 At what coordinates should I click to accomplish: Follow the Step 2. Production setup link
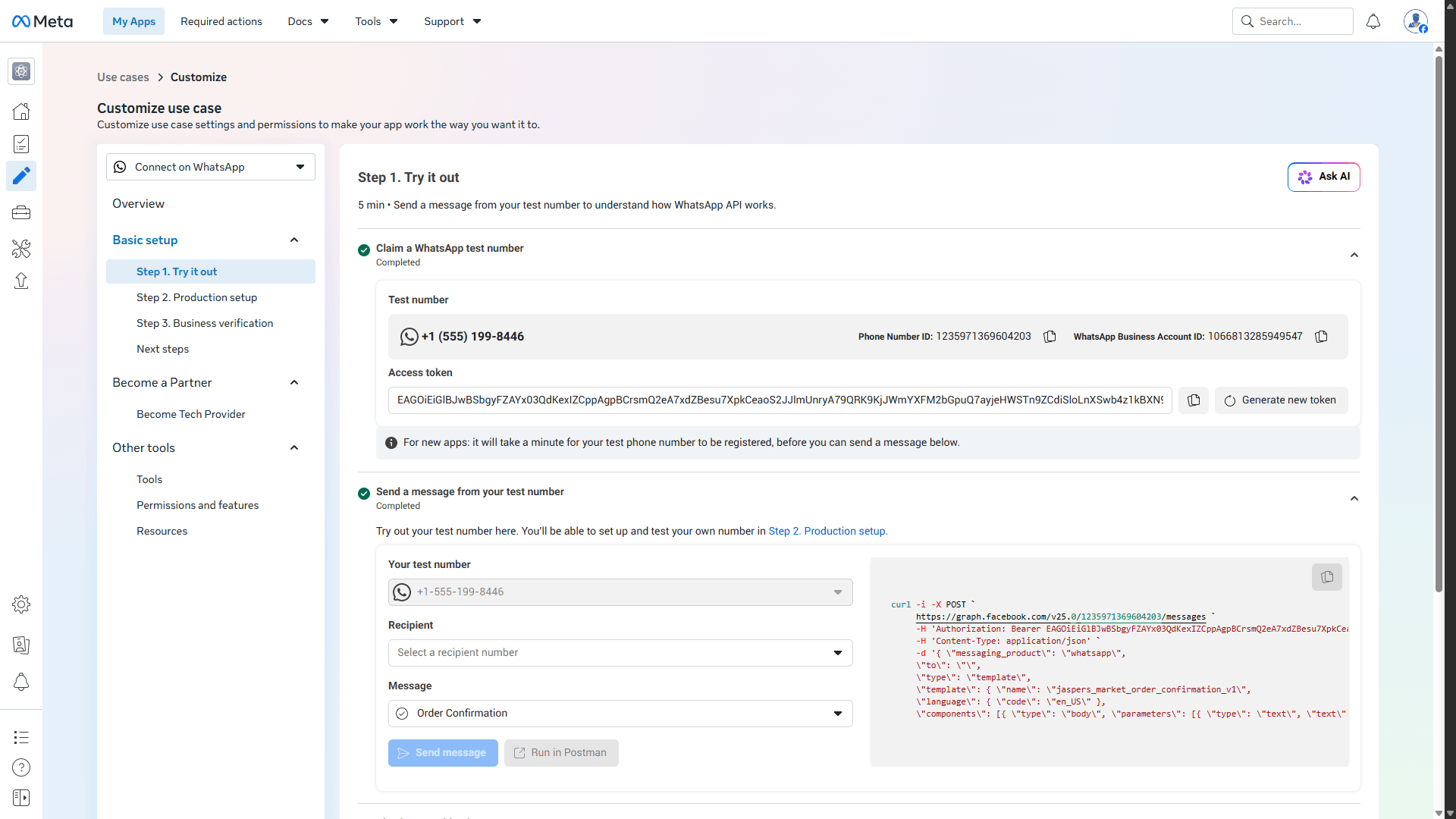[x=828, y=532]
